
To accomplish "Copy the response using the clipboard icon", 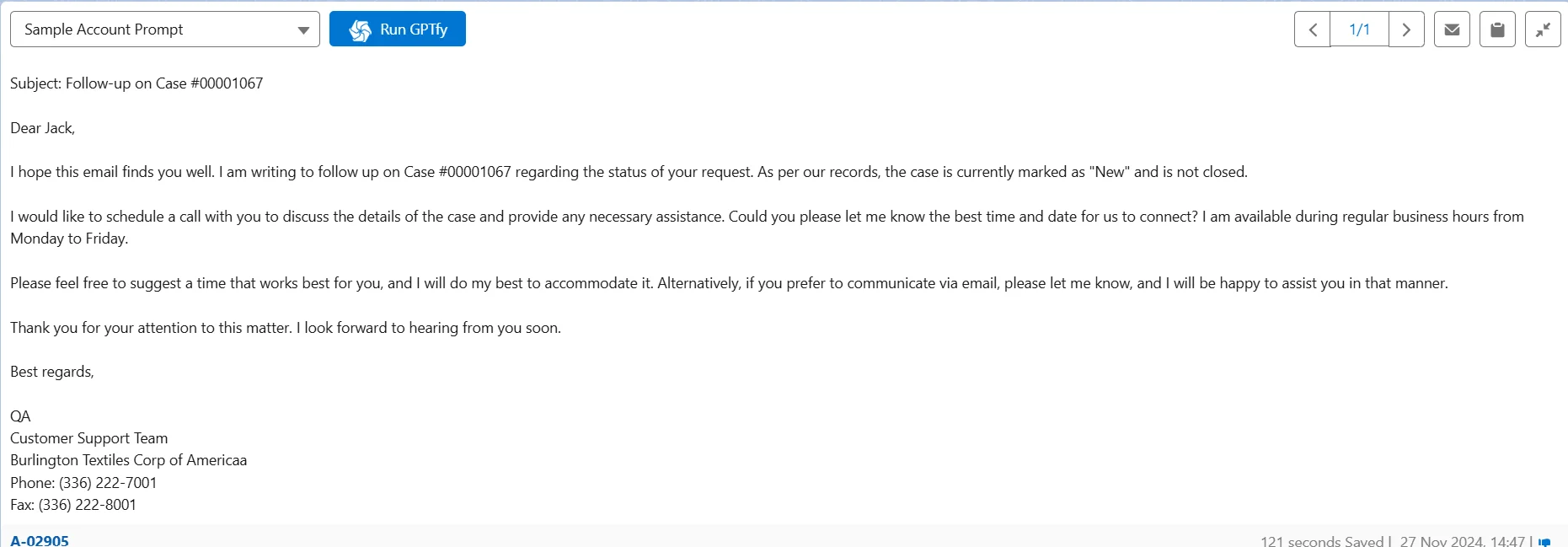I will (1497, 29).
